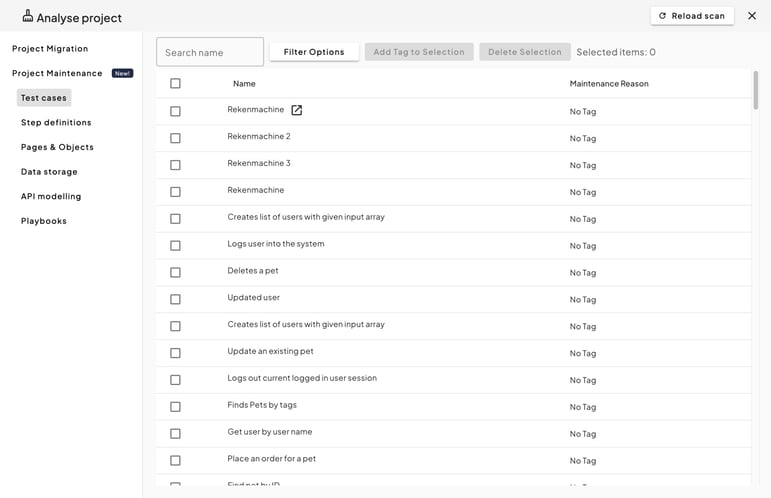Screen dimensions: 771x498
Task: Click 'No Tag' in 'Get user by user name' row
Action: (x=583, y=434)
